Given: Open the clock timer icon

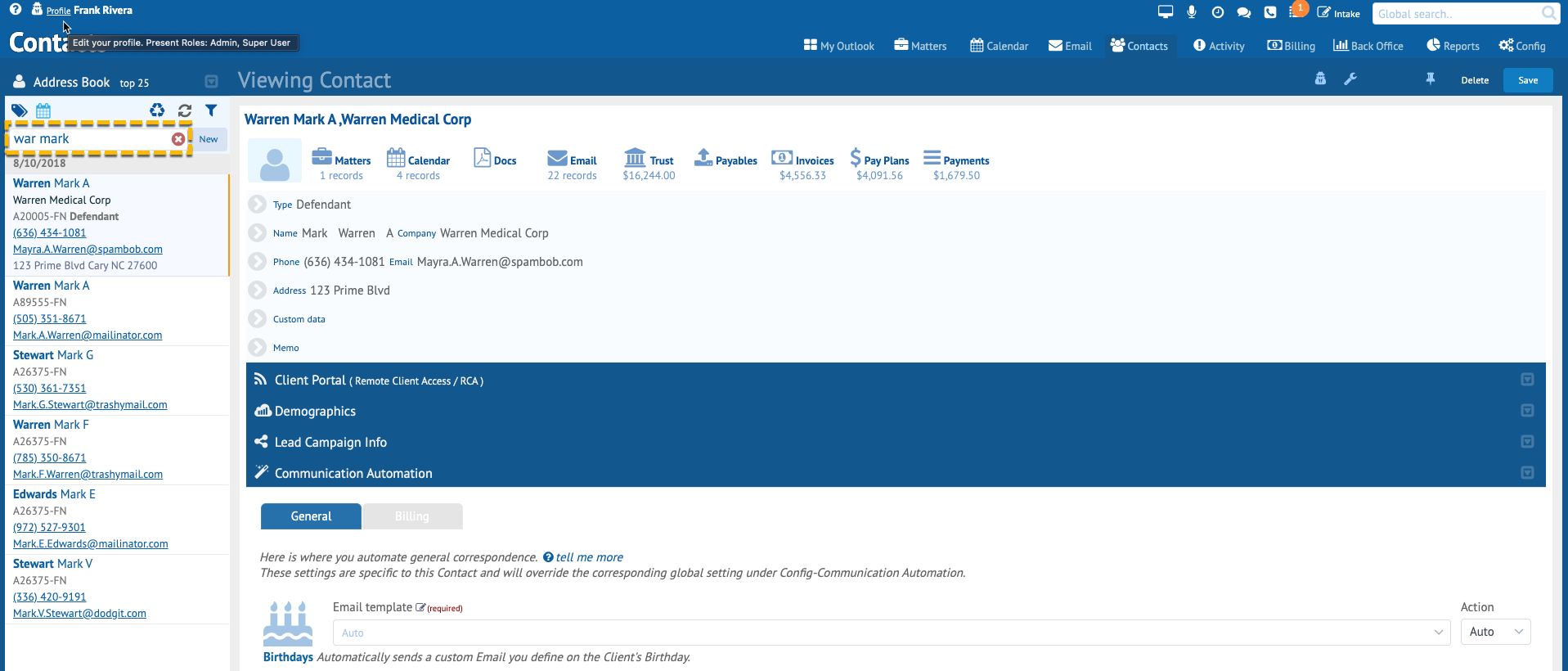Looking at the screenshot, I should click(1218, 11).
